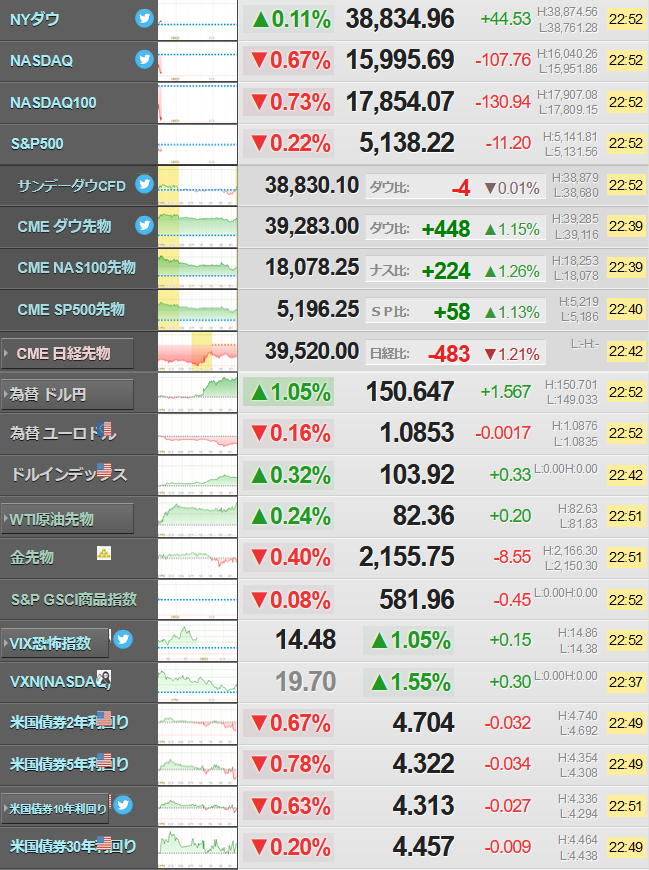Click 22:42 timestamp on CME 日経先物 row
Screen dimensions: 649x870
[x=626, y=351]
